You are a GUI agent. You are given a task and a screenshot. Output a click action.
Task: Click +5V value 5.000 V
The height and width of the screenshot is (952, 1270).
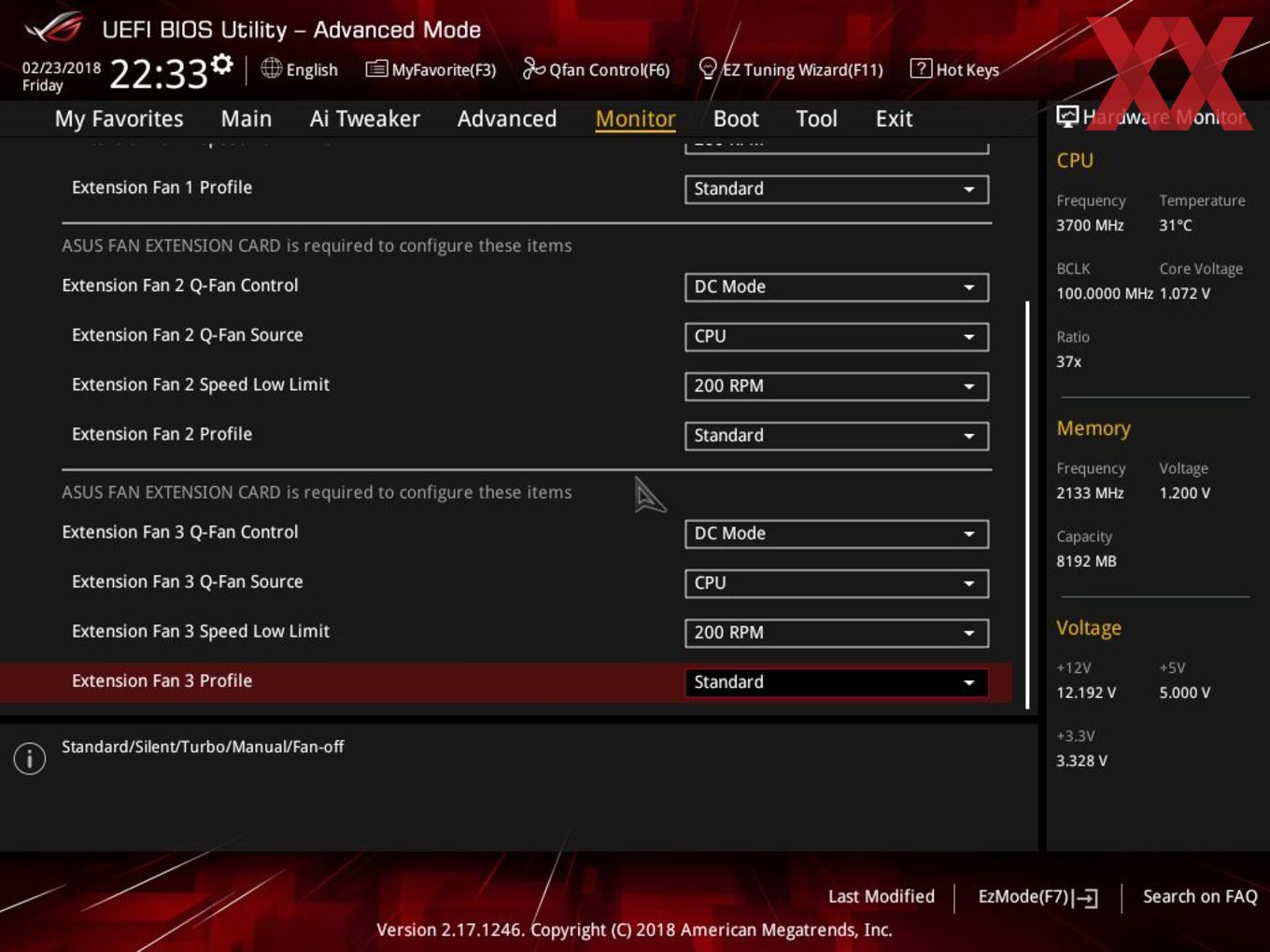point(1185,693)
